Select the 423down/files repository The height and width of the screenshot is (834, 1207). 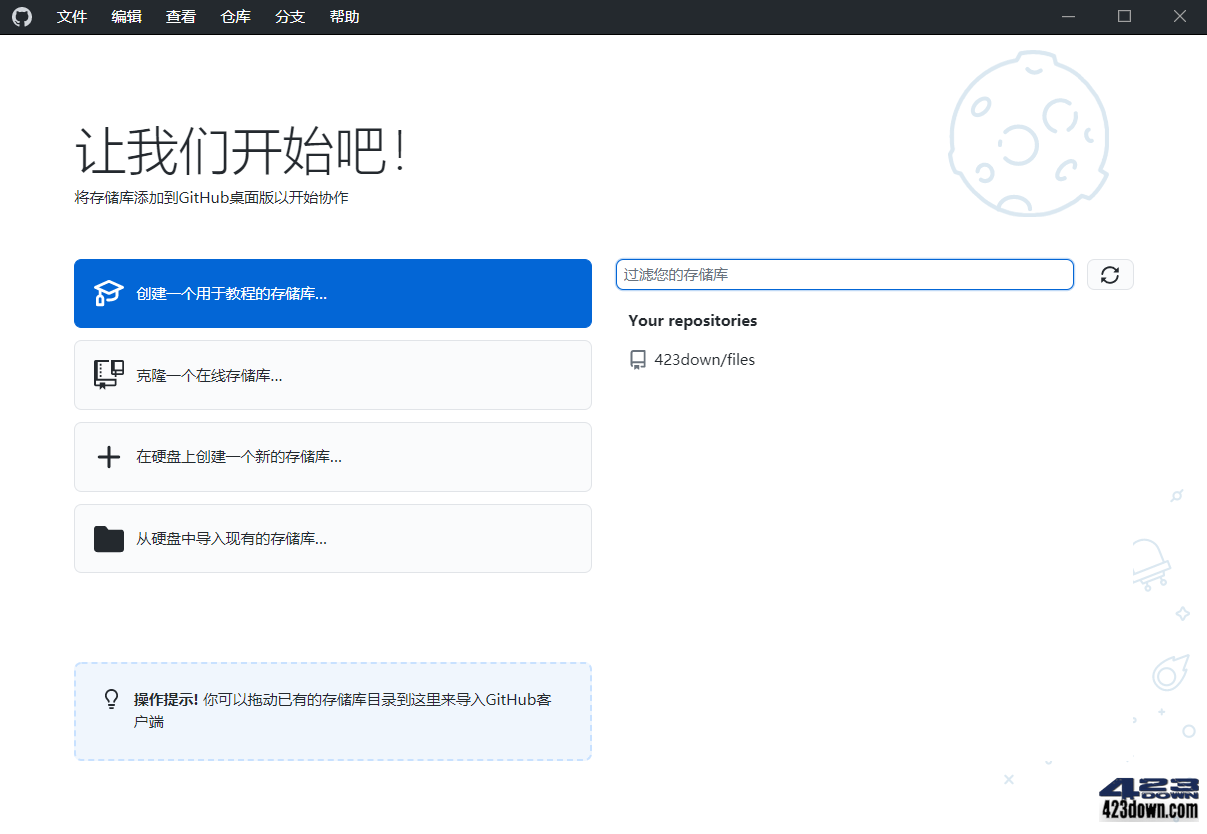704,359
